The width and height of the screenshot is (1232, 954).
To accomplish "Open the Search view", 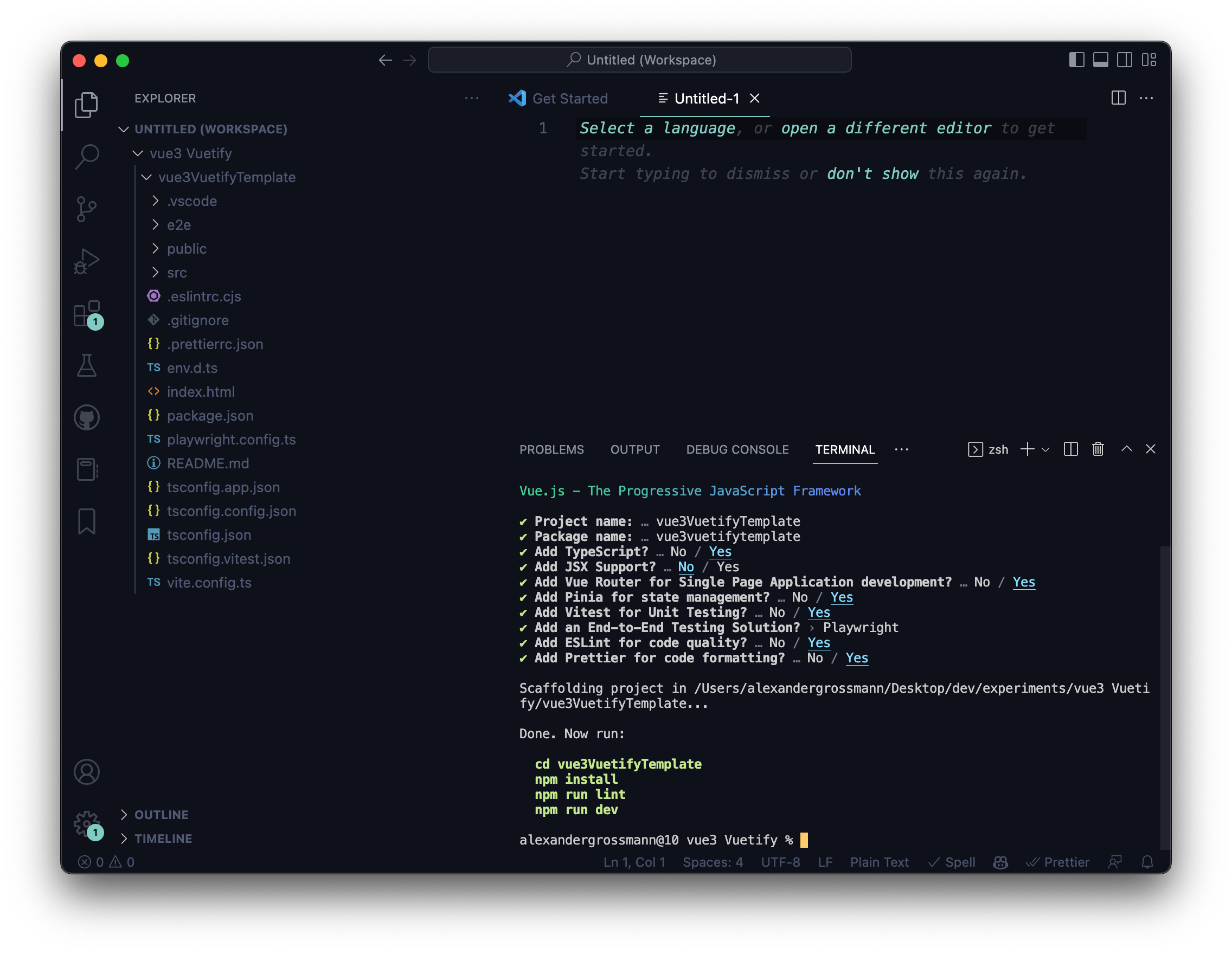I will coord(87,156).
